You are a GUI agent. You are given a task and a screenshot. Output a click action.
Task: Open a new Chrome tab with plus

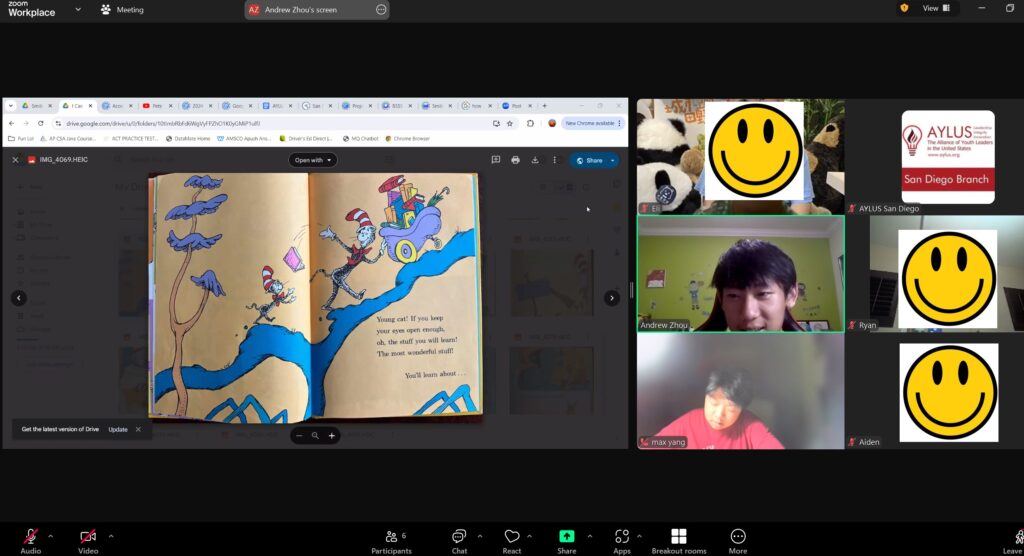[x=545, y=105]
